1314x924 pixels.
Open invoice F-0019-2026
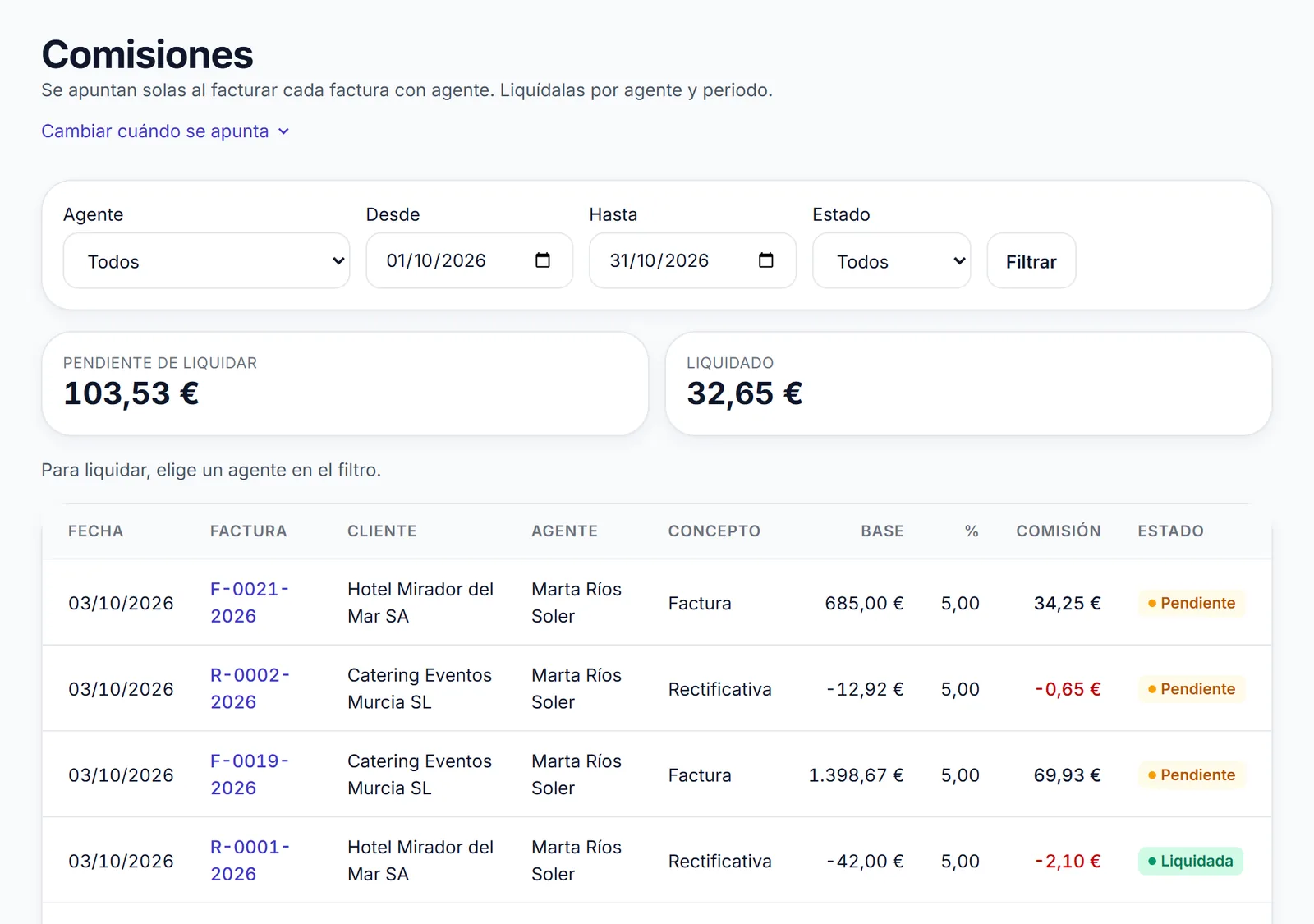(x=250, y=775)
